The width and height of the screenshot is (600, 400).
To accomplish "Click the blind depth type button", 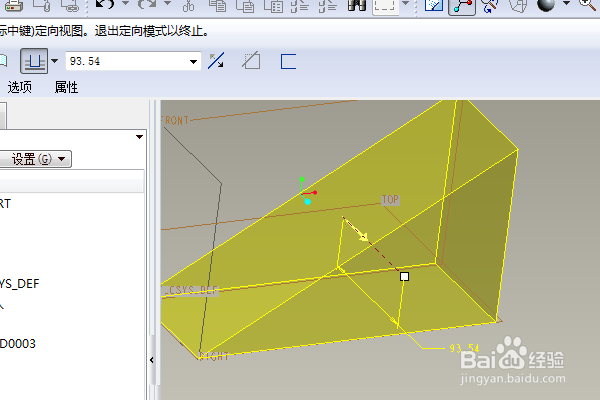I will click(x=34, y=61).
